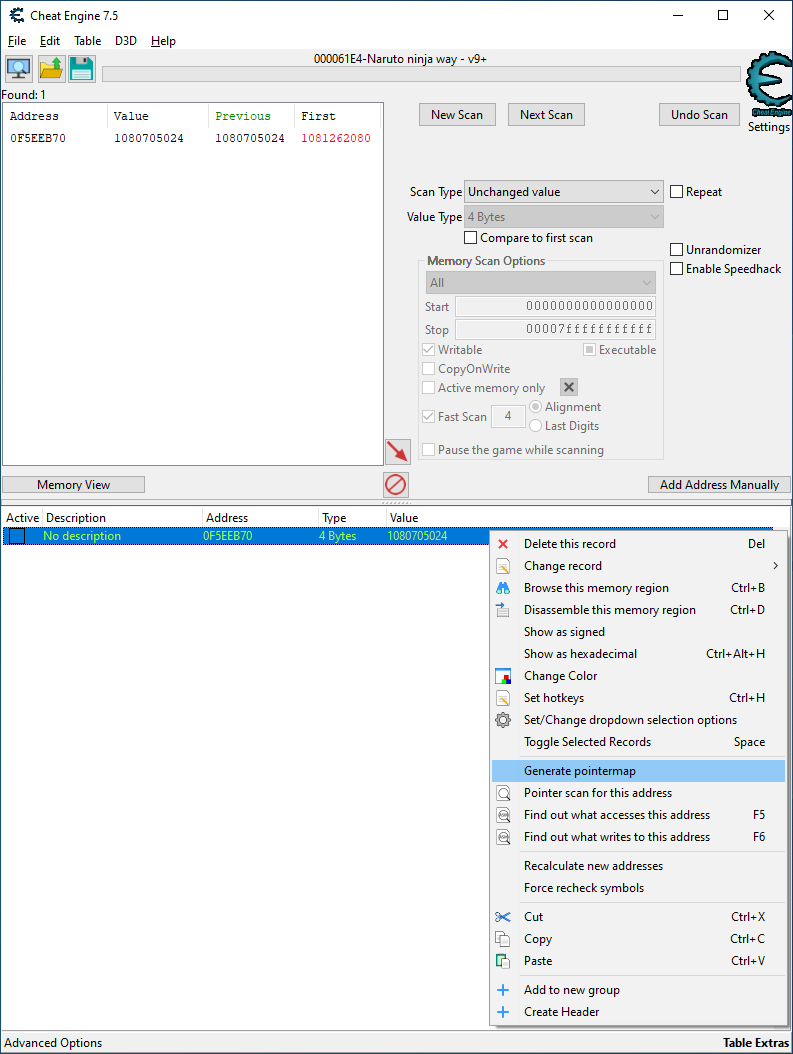Click the Stop address field
Image resolution: width=793 pixels, height=1054 pixels.
click(x=555, y=329)
